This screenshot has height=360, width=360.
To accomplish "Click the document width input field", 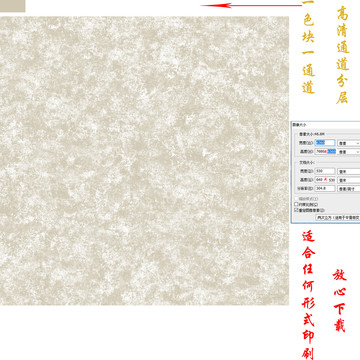I will coord(325,171).
